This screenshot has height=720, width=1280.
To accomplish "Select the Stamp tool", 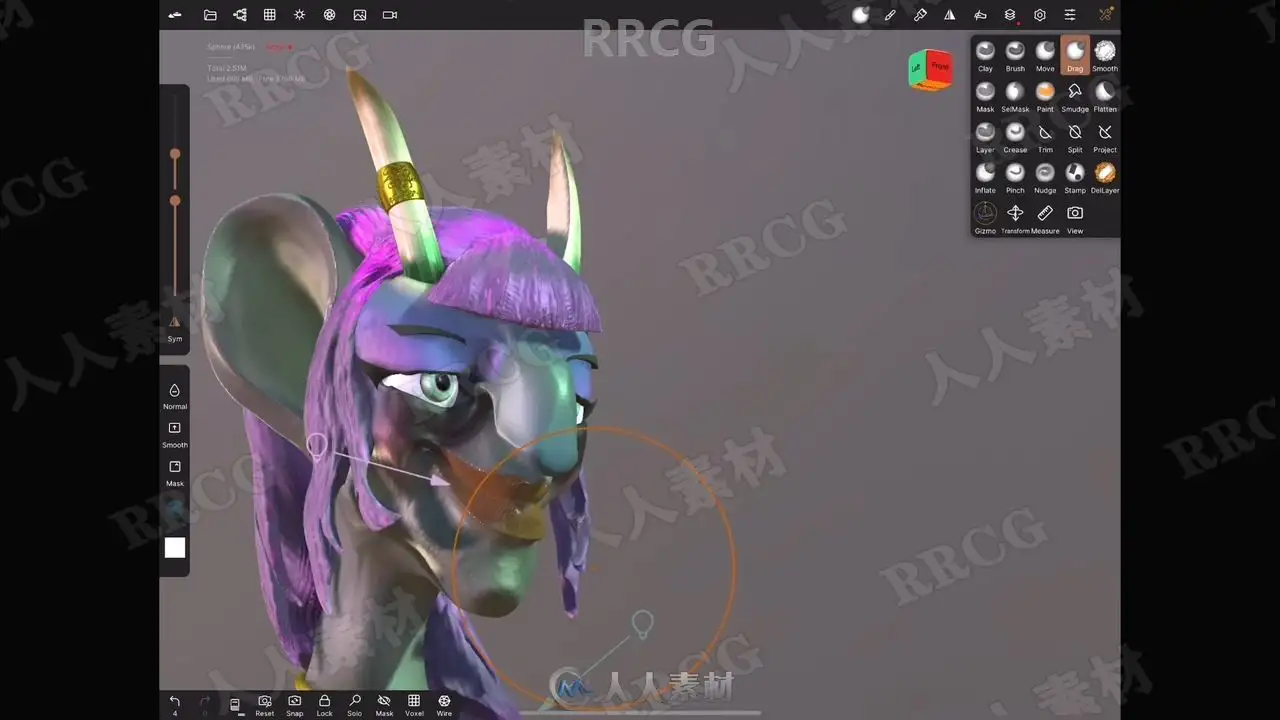I will click(x=1075, y=178).
